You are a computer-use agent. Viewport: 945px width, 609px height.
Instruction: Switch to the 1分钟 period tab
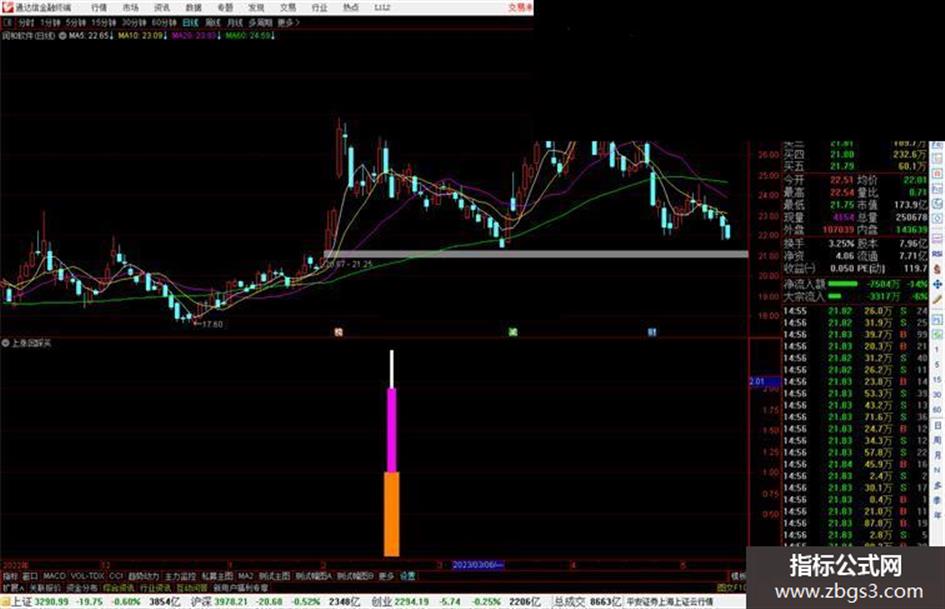pyautogui.click(x=49, y=22)
